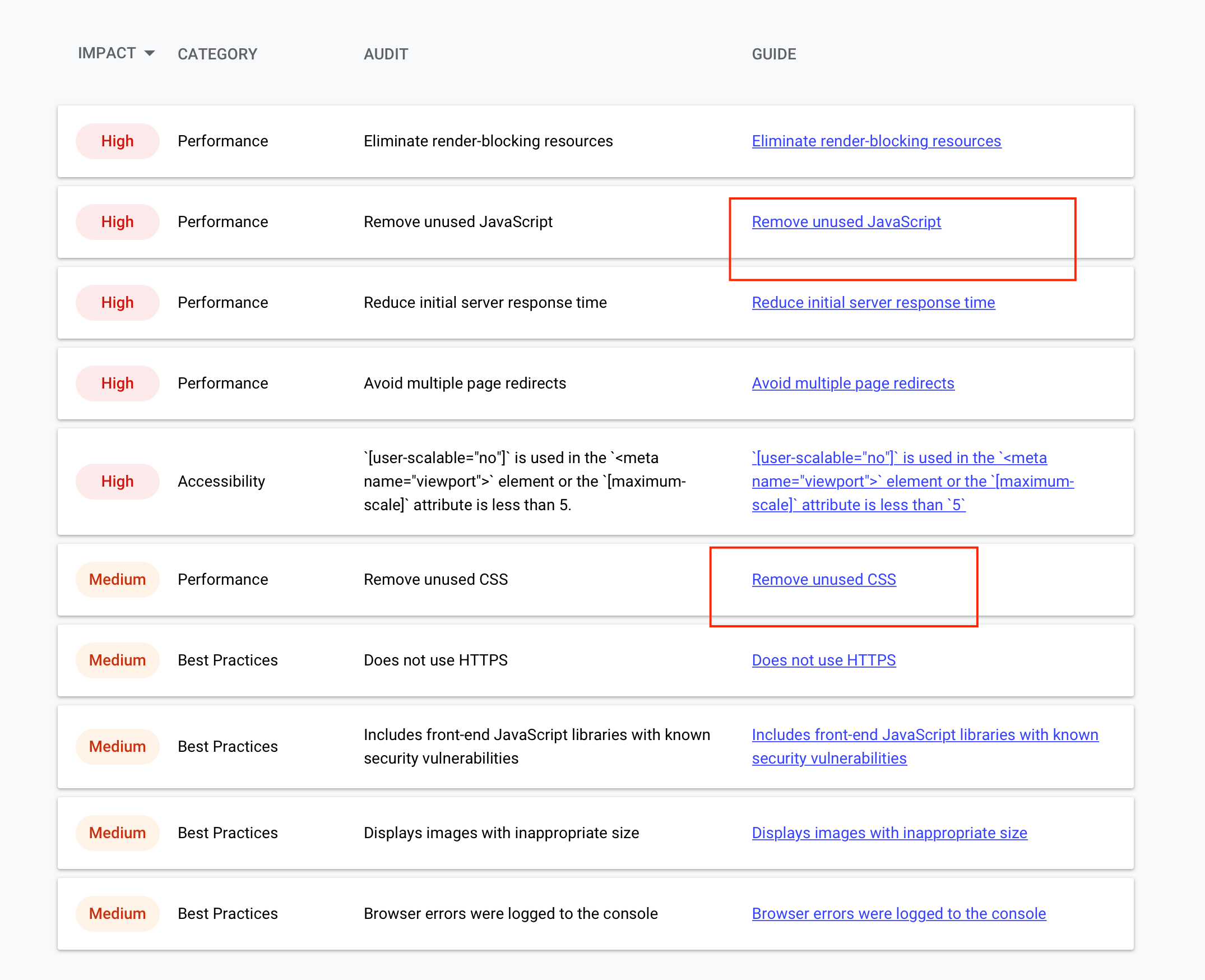
Task: Select audit text 'Displays images with inappropriate size'
Action: coord(501,833)
